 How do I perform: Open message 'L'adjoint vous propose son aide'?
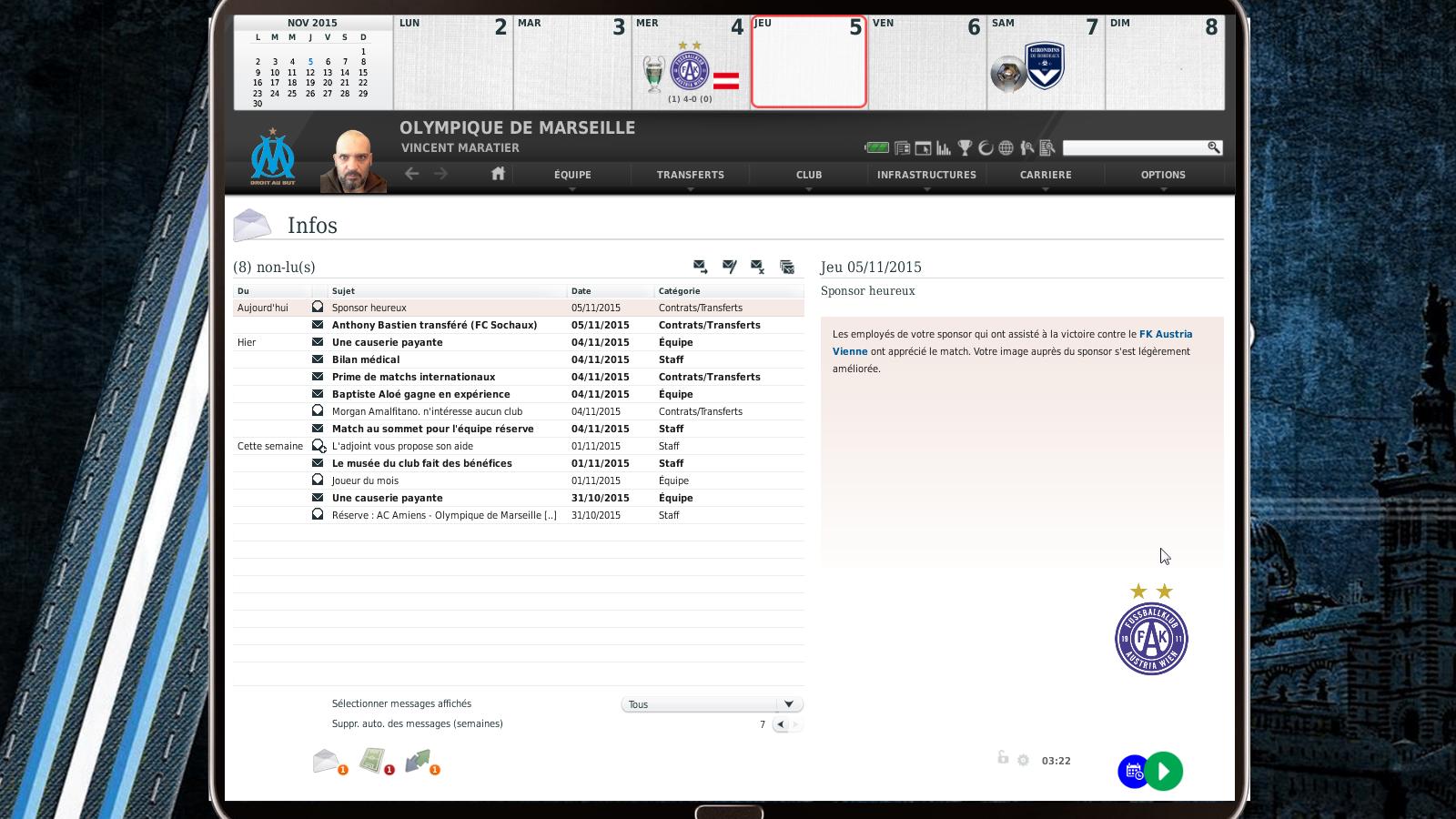point(519,446)
